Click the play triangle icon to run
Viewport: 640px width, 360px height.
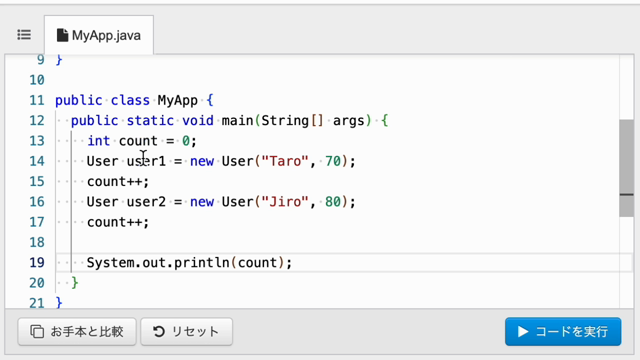(x=522, y=331)
